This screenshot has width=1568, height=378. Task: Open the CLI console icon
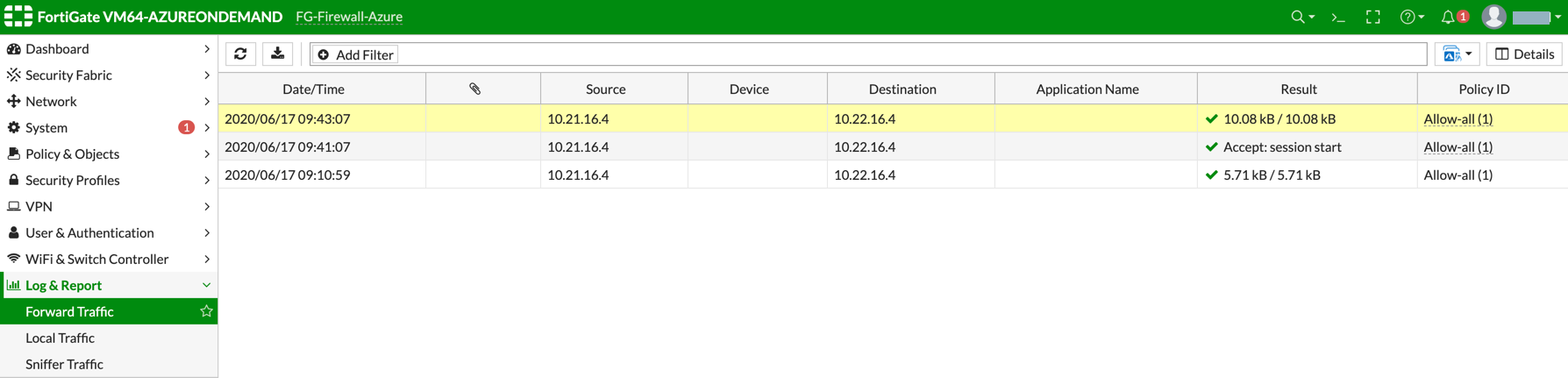tap(1338, 18)
